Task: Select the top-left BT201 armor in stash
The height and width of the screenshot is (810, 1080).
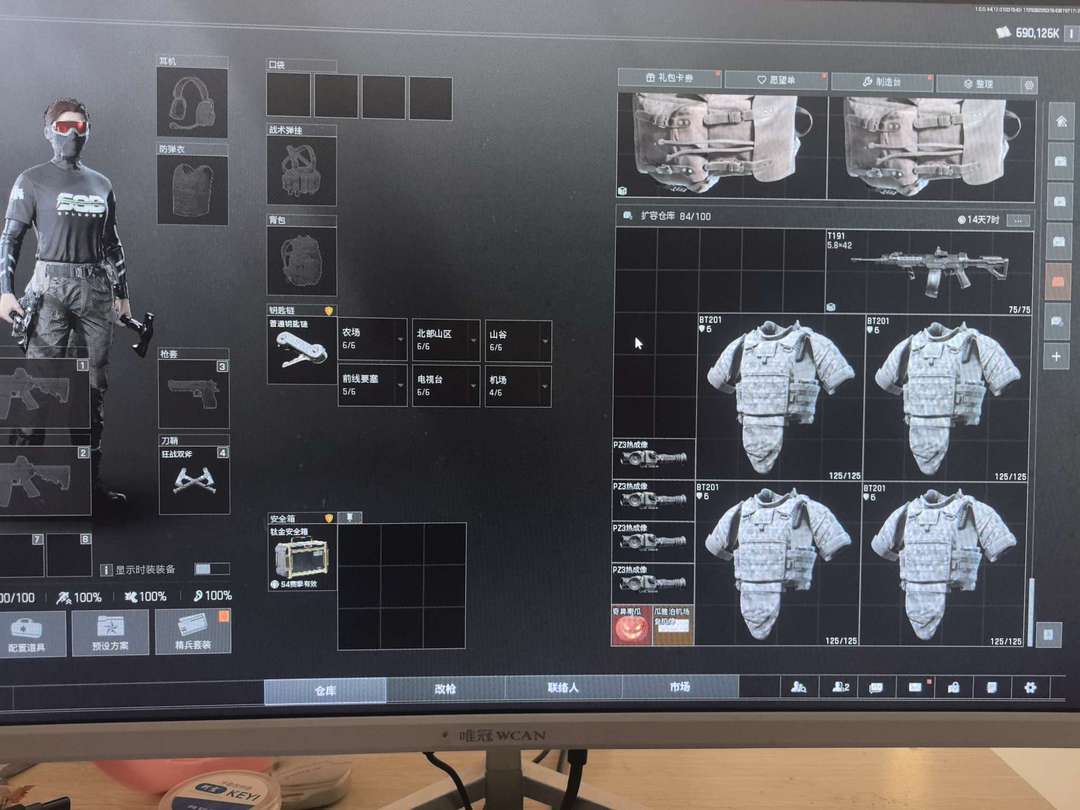Action: coord(780,397)
